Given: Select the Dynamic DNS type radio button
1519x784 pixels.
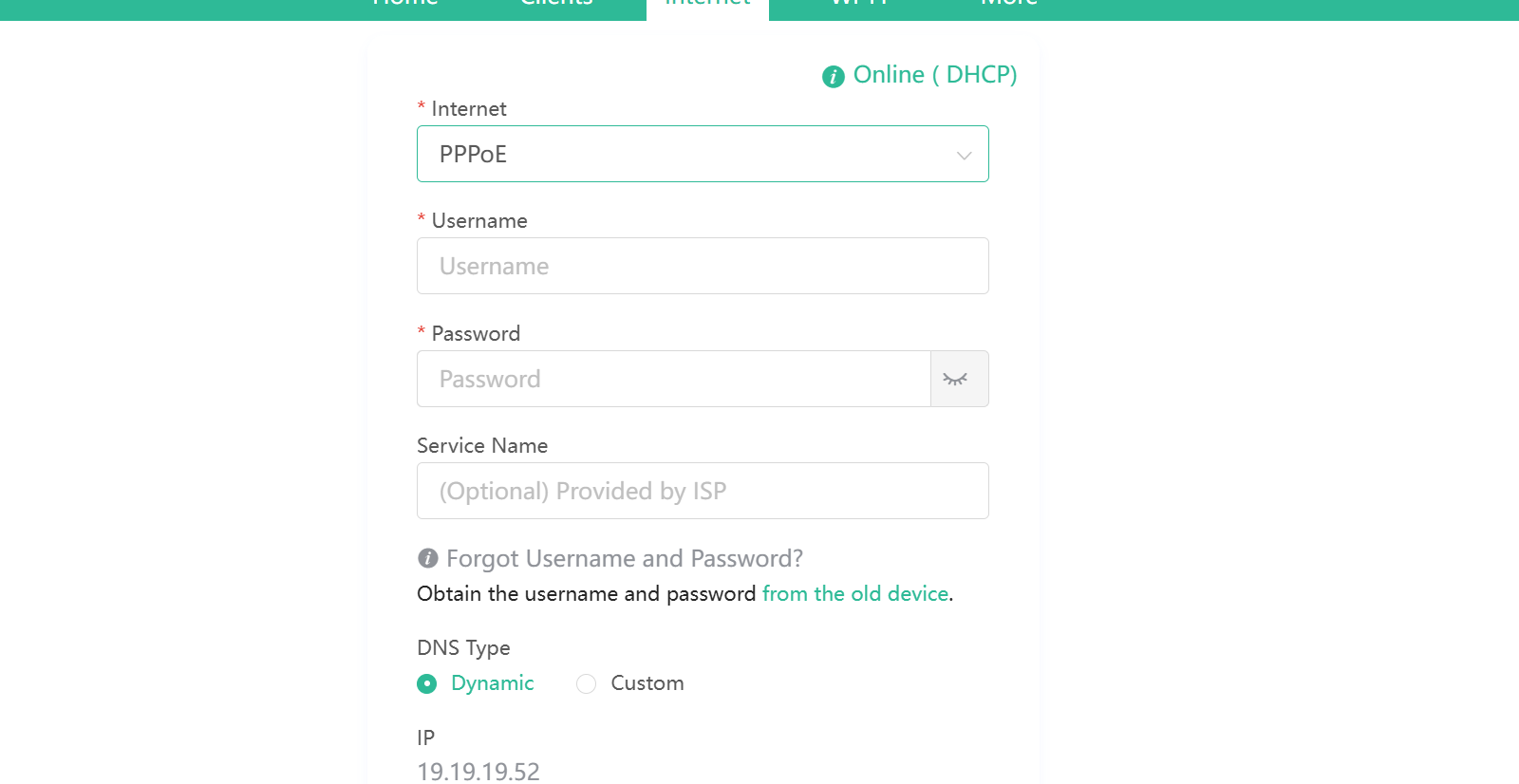Looking at the screenshot, I should (427, 683).
